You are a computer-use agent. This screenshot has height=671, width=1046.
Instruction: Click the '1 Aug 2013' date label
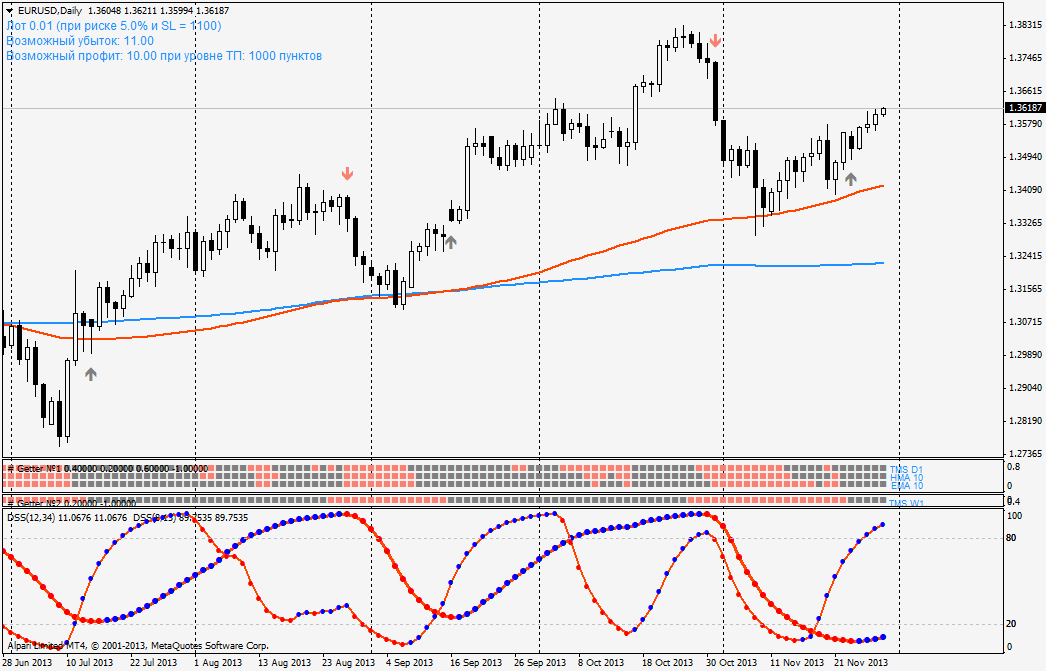tap(218, 662)
